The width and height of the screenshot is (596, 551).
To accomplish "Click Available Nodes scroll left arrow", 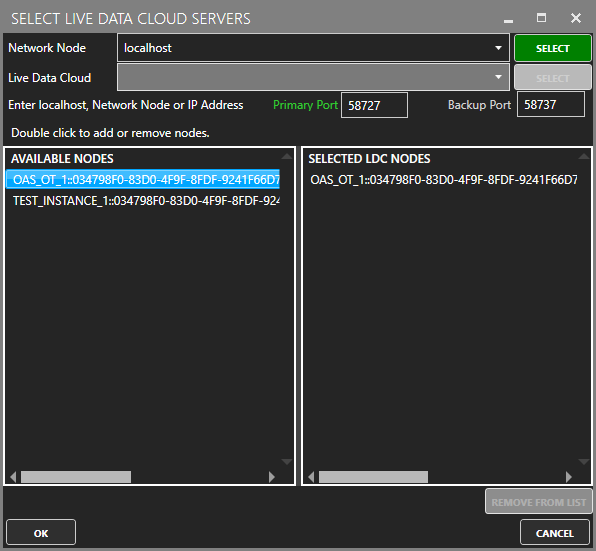I will tap(13, 477).
